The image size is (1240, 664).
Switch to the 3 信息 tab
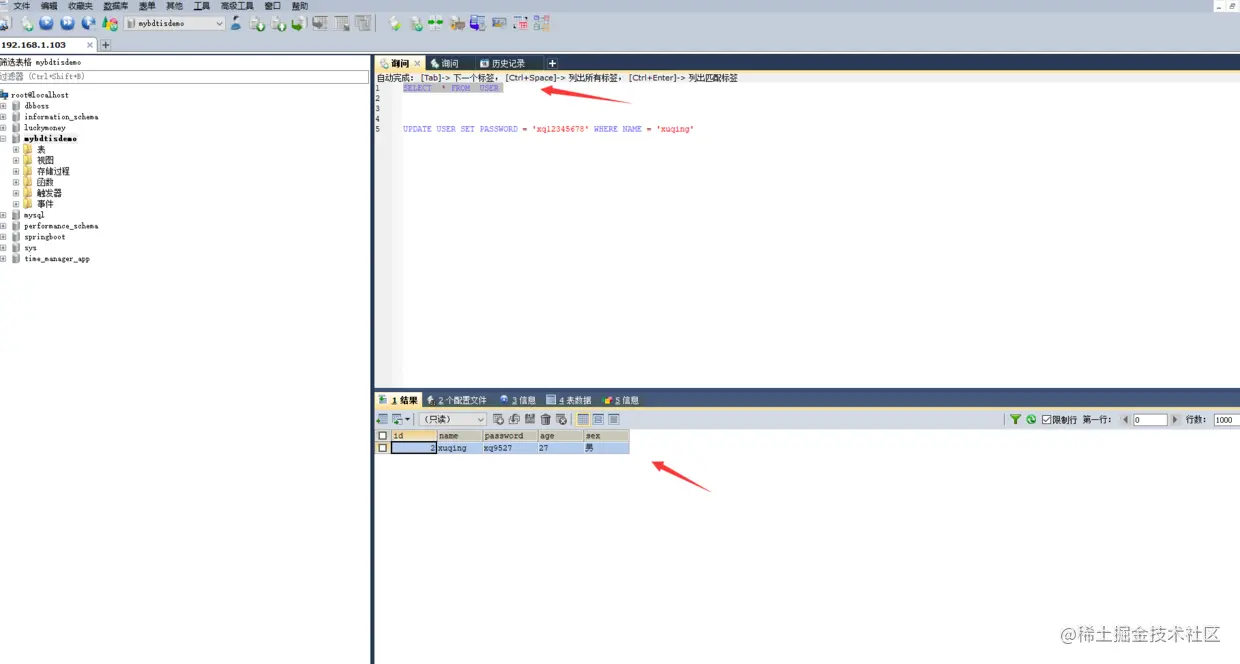(518, 400)
